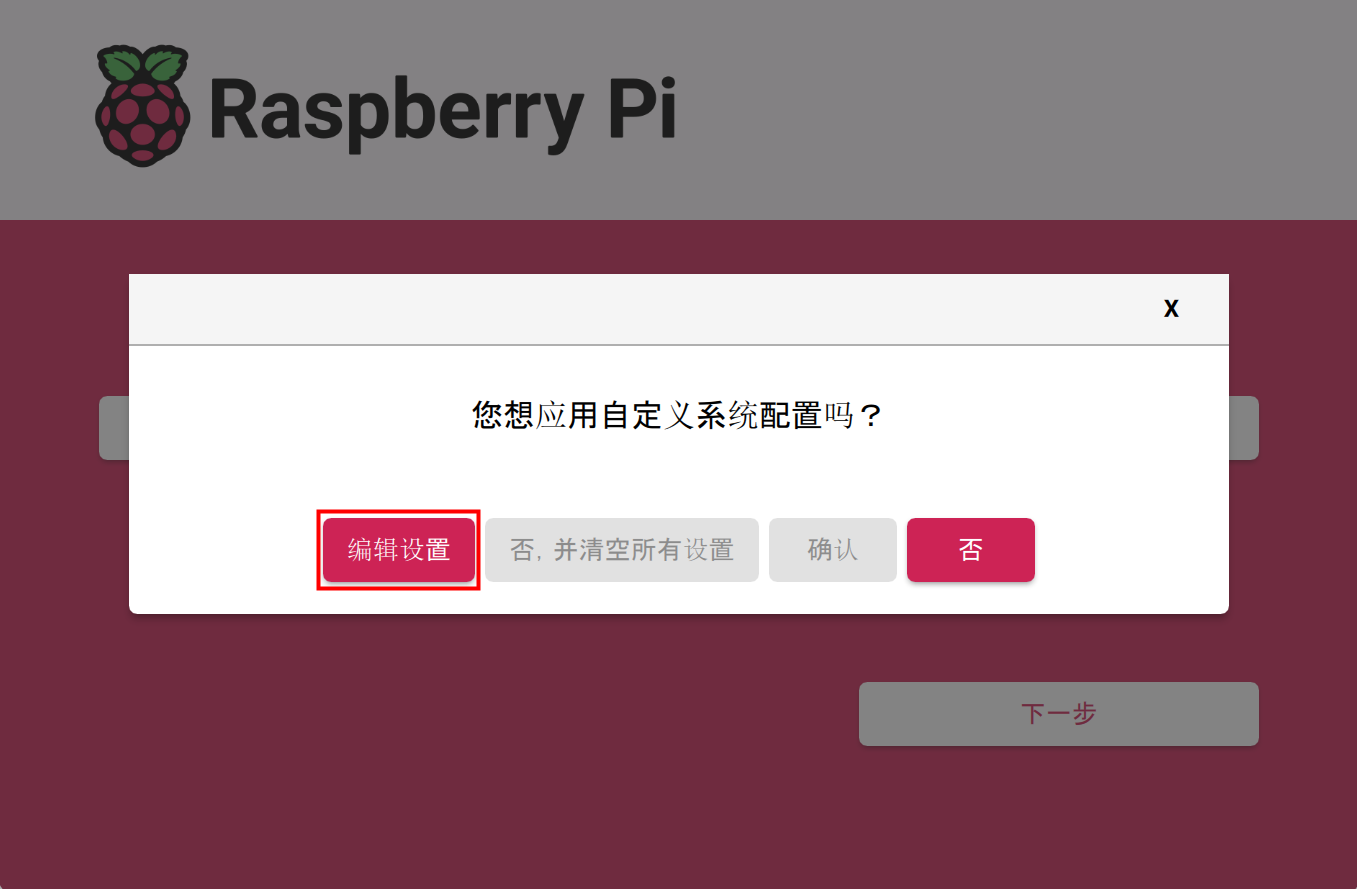The image size is (1357, 889).
Task: Click the question mark ending the prompt
Action: 871,416
